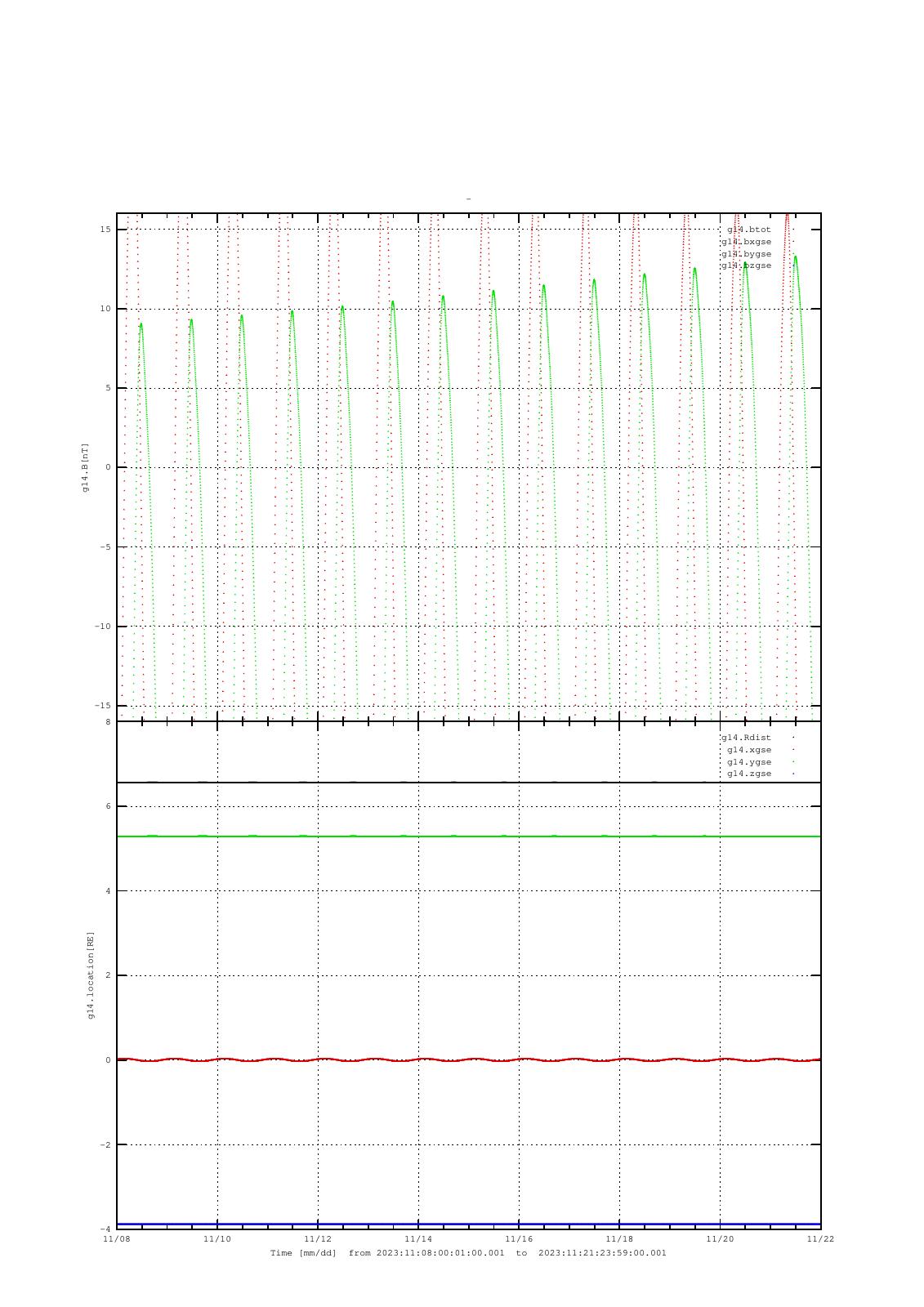The image size is (924, 1307).
Task: Select the -2 tick on location axis
Action: pos(105,1145)
